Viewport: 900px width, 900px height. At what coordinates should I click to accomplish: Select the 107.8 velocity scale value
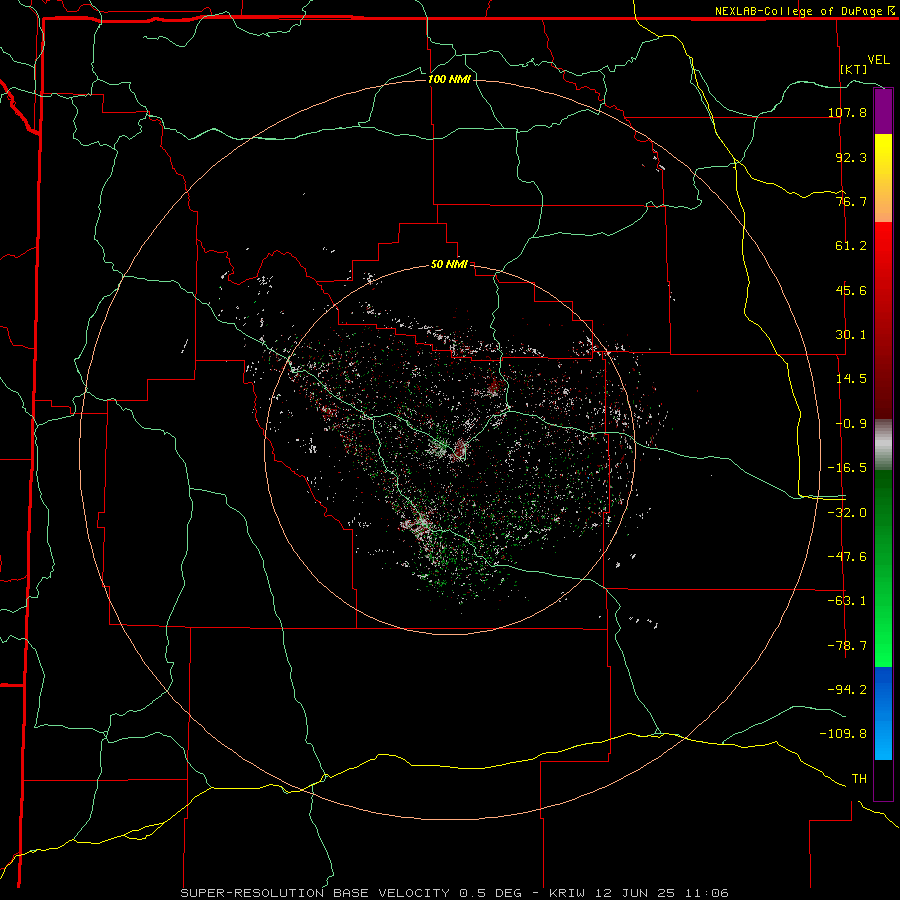pyautogui.click(x=847, y=112)
